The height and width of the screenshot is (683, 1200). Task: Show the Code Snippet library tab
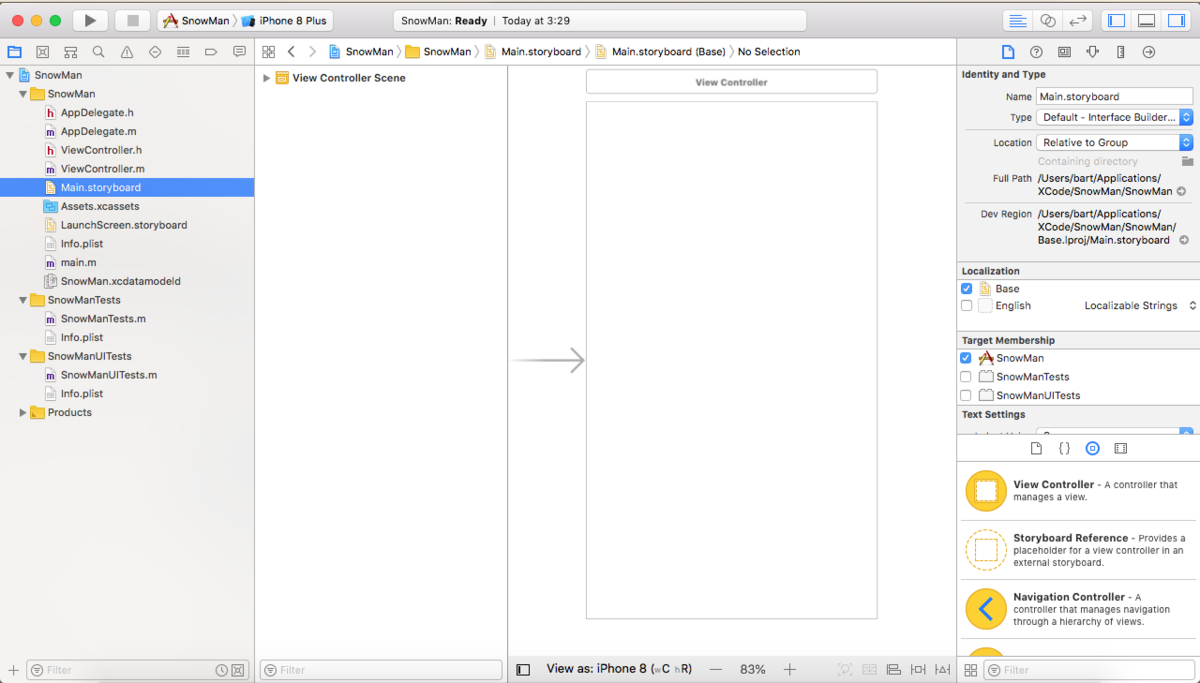click(x=1064, y=449)
